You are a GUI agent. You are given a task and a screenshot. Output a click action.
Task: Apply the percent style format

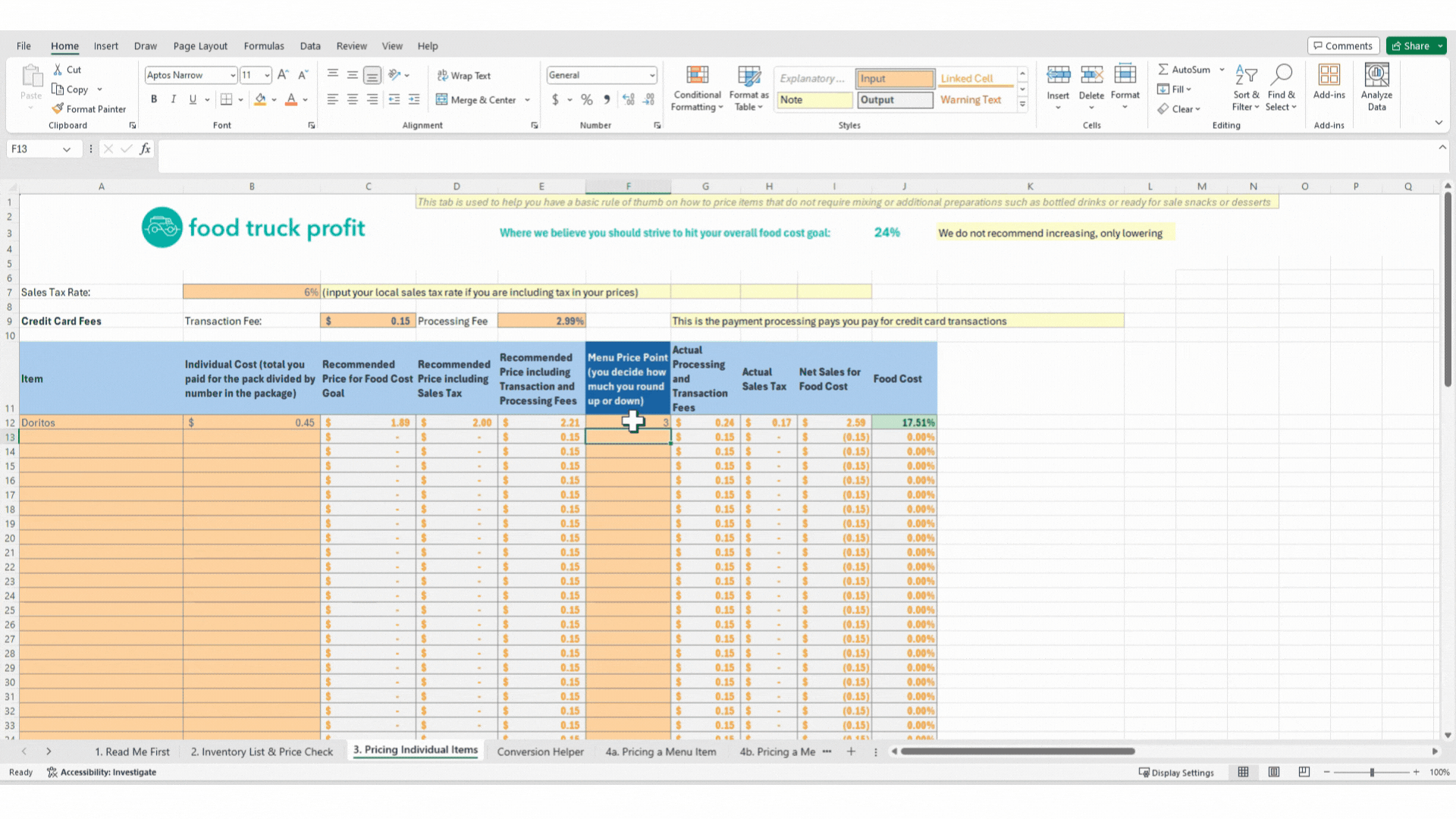[586, 99]
